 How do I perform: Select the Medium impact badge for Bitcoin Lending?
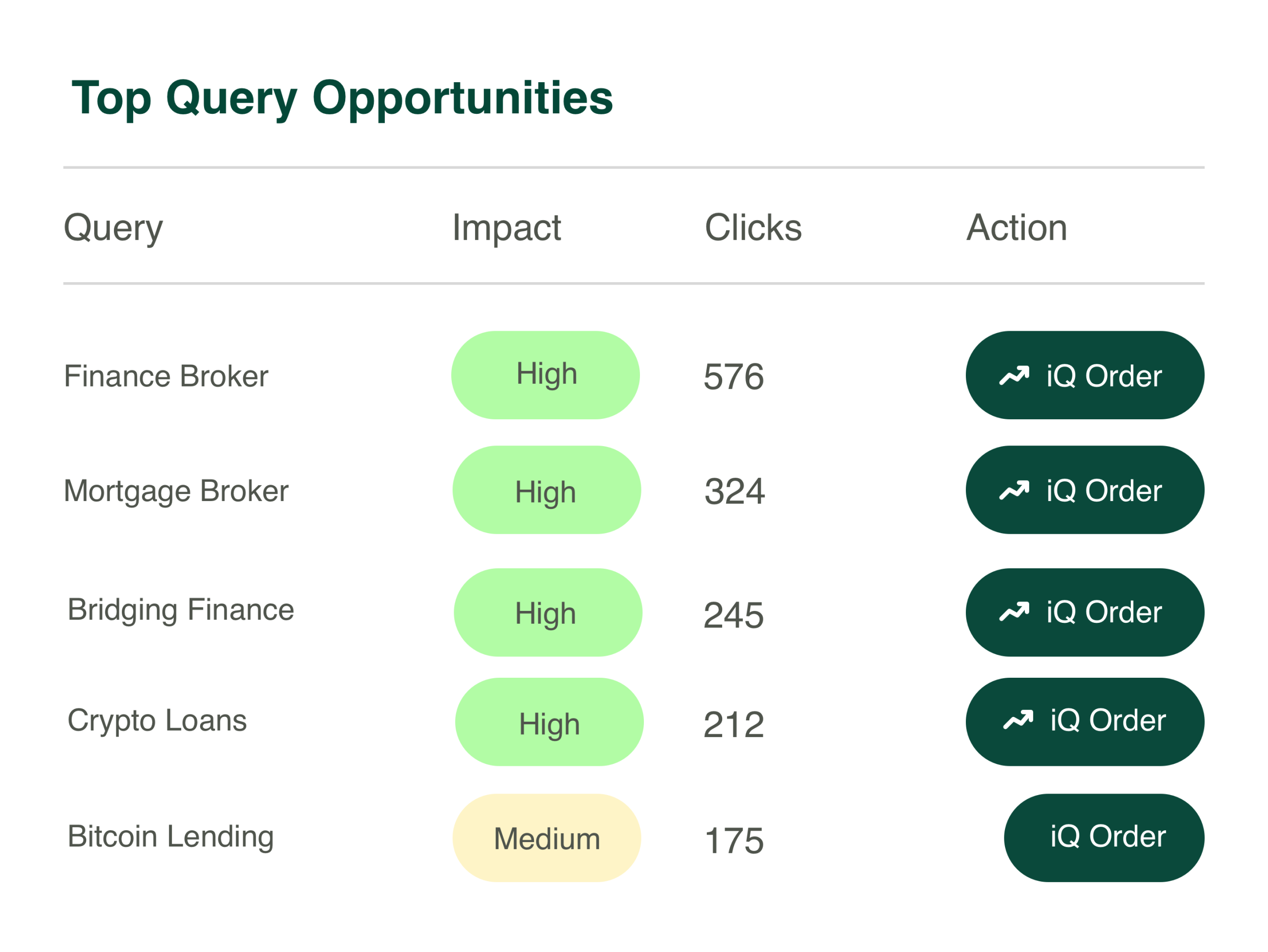point(546,838)
